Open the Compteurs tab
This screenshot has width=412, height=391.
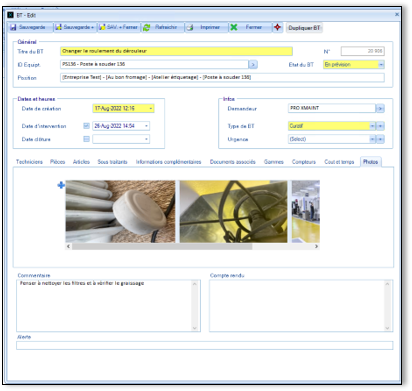point(304,162)
